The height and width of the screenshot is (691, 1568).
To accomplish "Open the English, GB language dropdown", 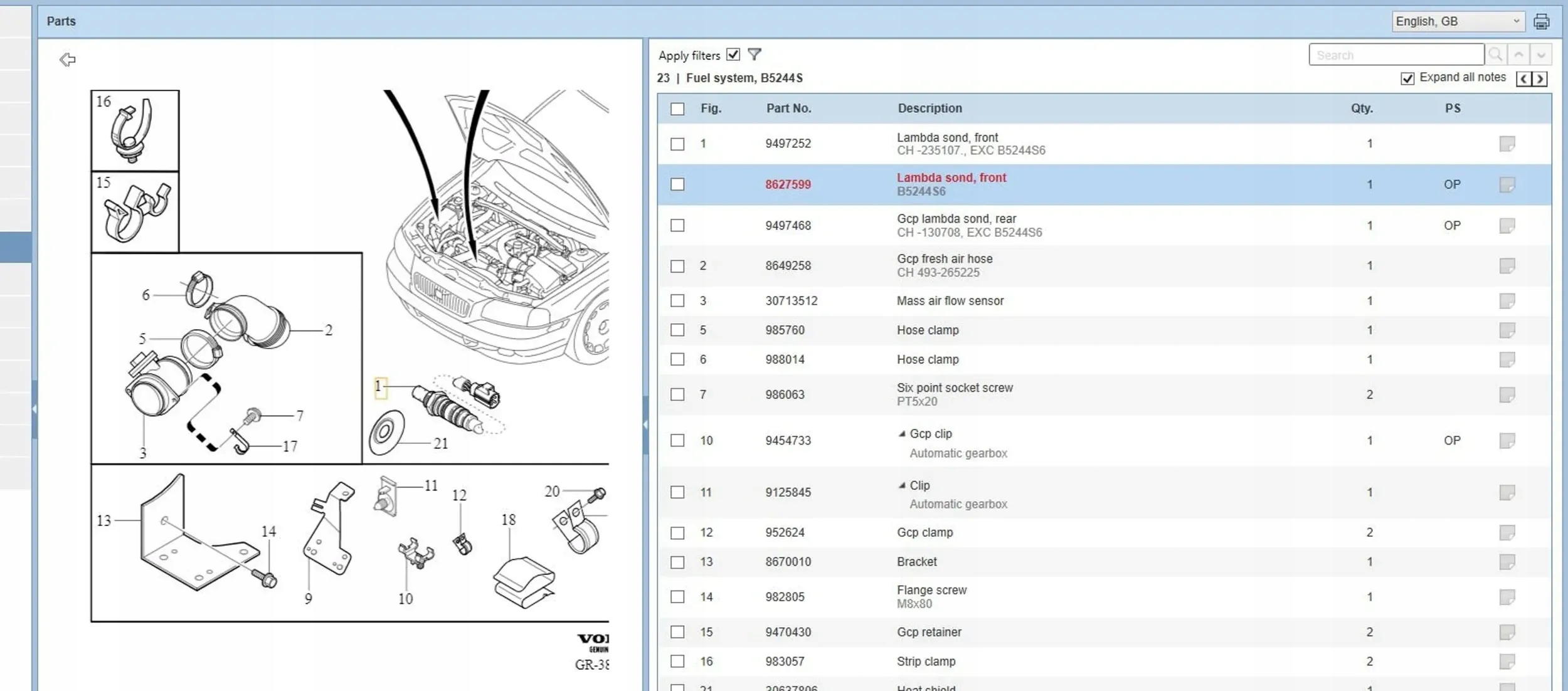I will (x=1458, y=21).
